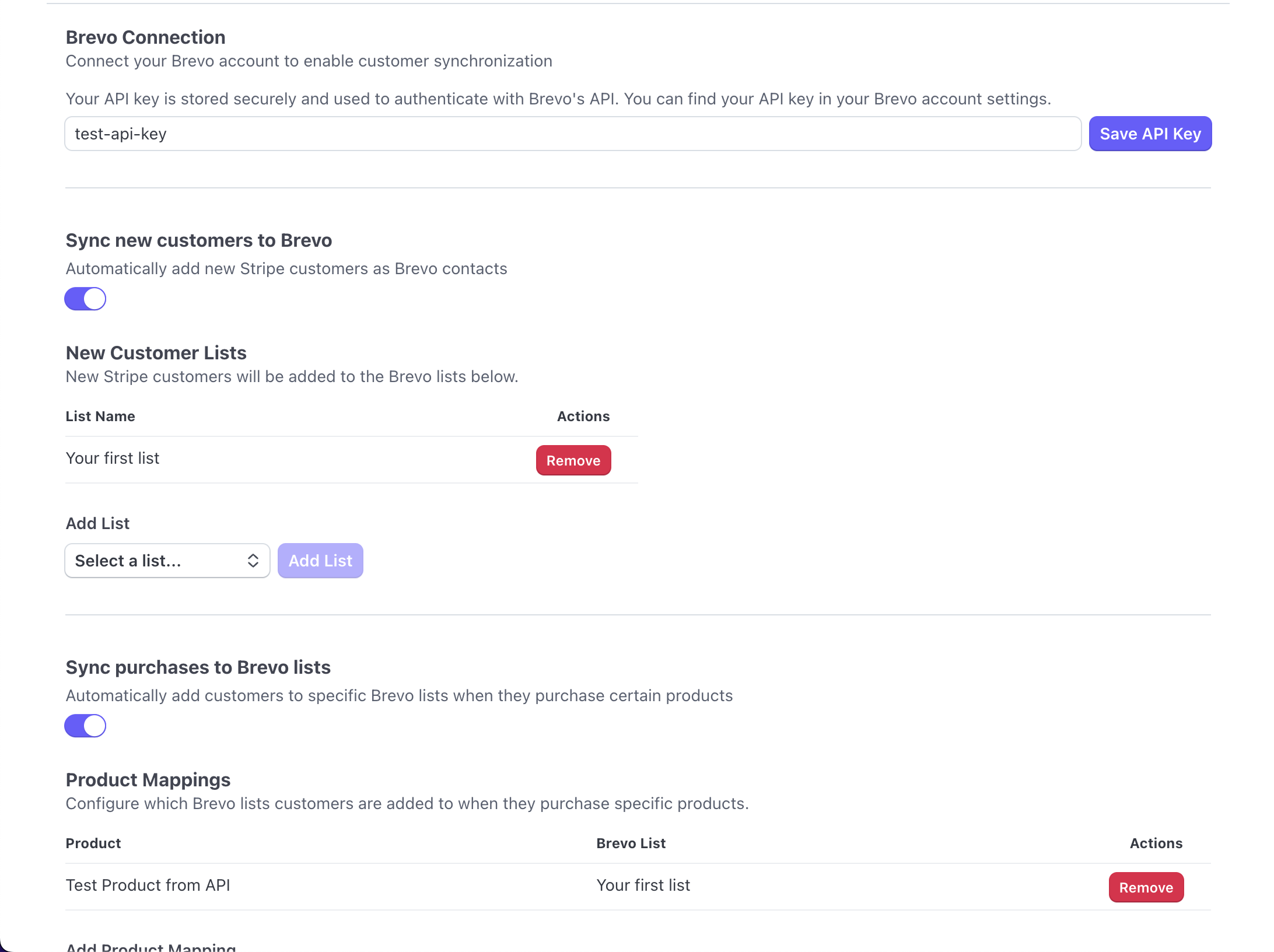Viewport: 1274px width, 952px height.
Task: Click Actions header in New Customer Lists table
Action: [x=583, y=416]
